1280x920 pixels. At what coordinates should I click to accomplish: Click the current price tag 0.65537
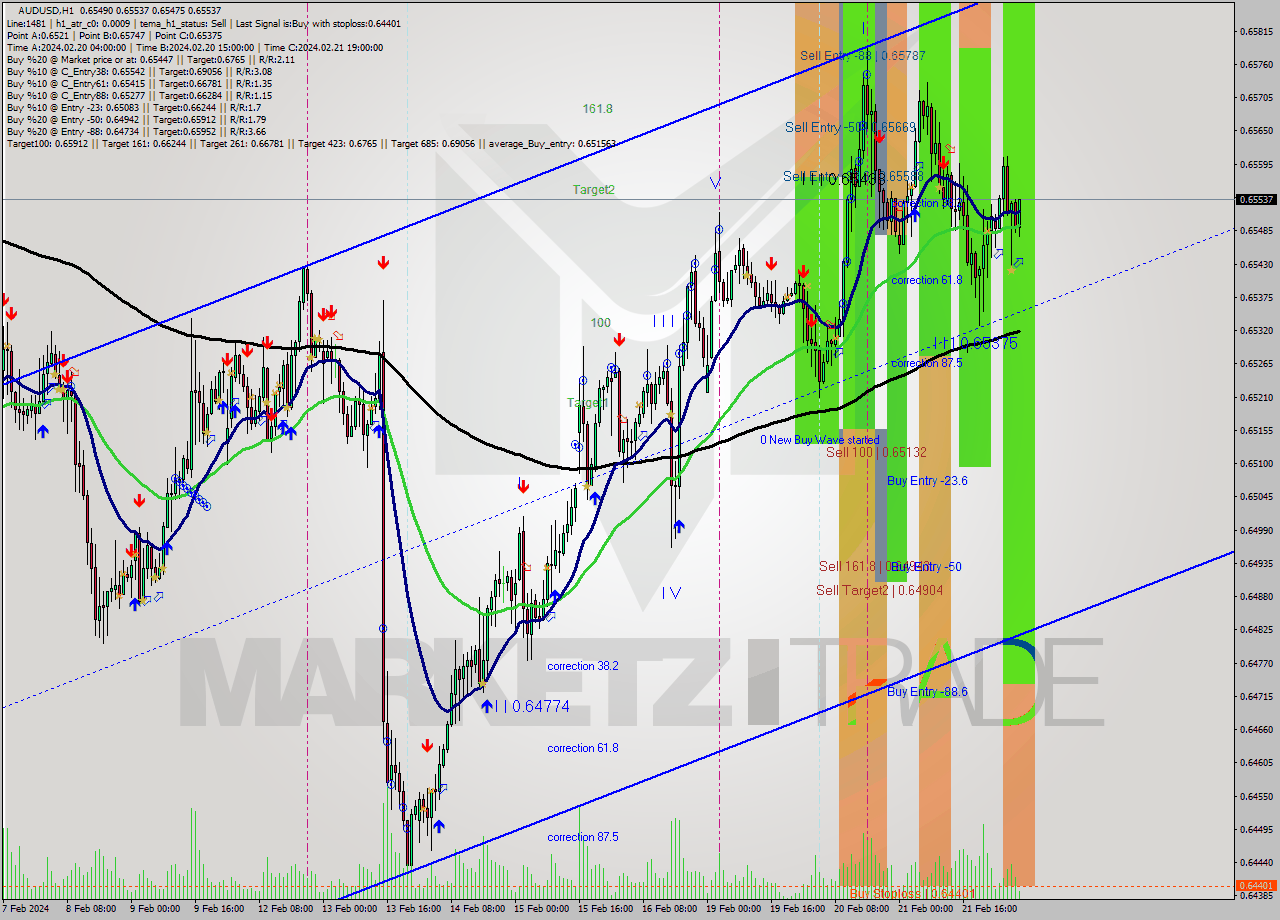pyautogui.click(x=1256, y=199)
